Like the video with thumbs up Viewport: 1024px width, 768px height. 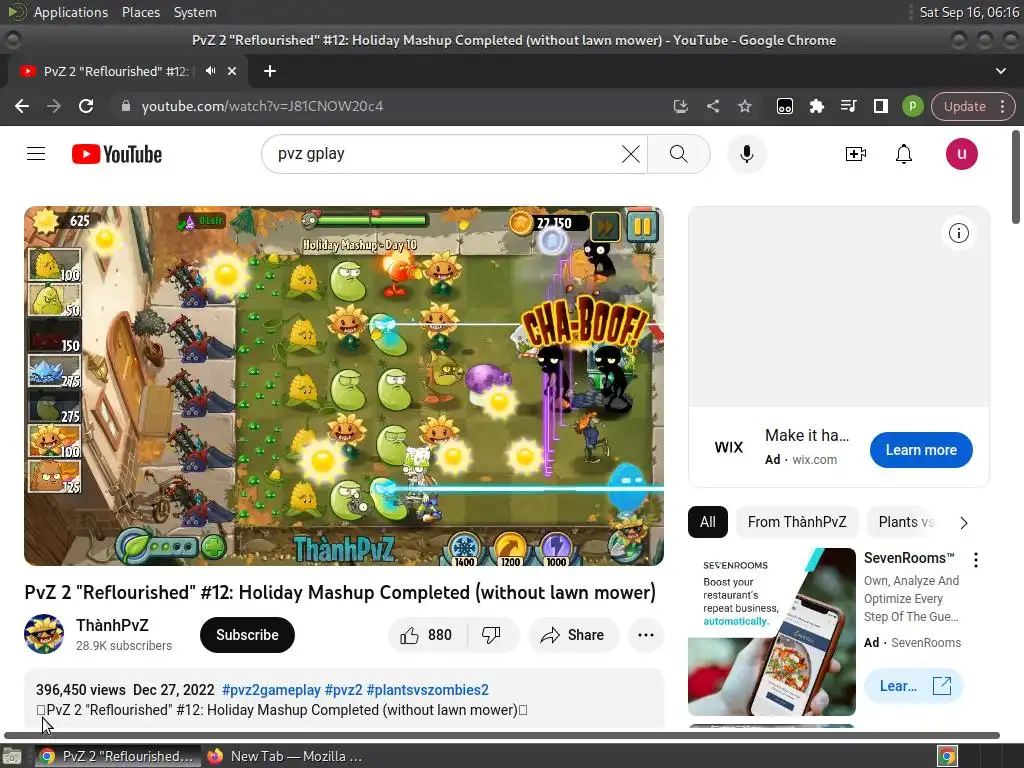click(x=427, y=635)
